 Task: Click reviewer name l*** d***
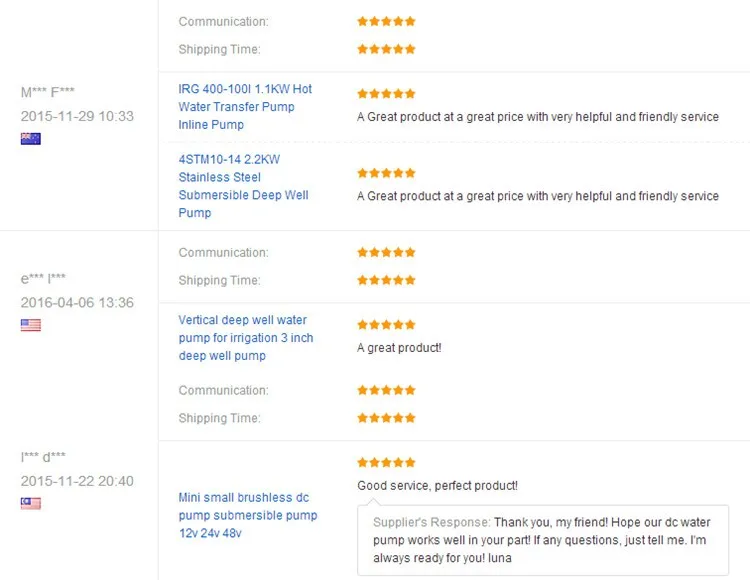[43, 456]
